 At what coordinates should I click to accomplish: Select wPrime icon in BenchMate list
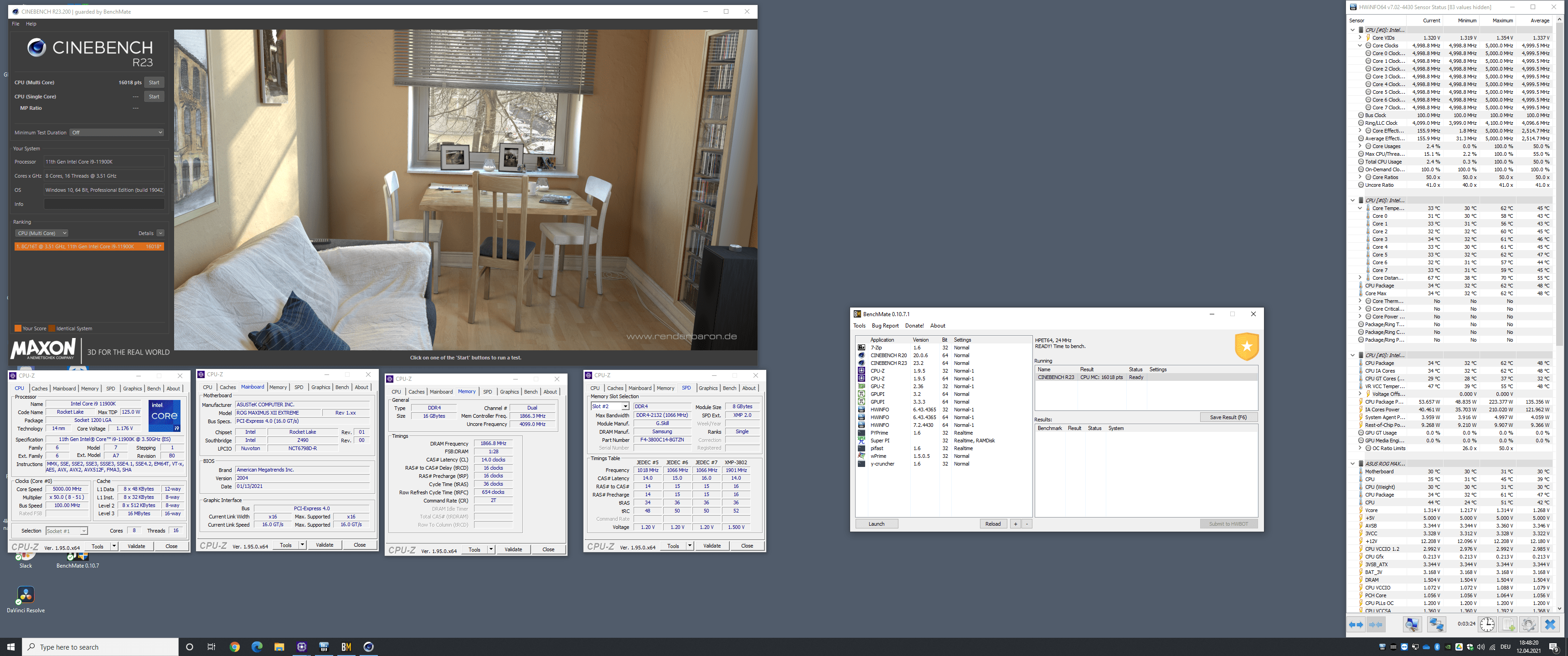click(x=861, y=456)
